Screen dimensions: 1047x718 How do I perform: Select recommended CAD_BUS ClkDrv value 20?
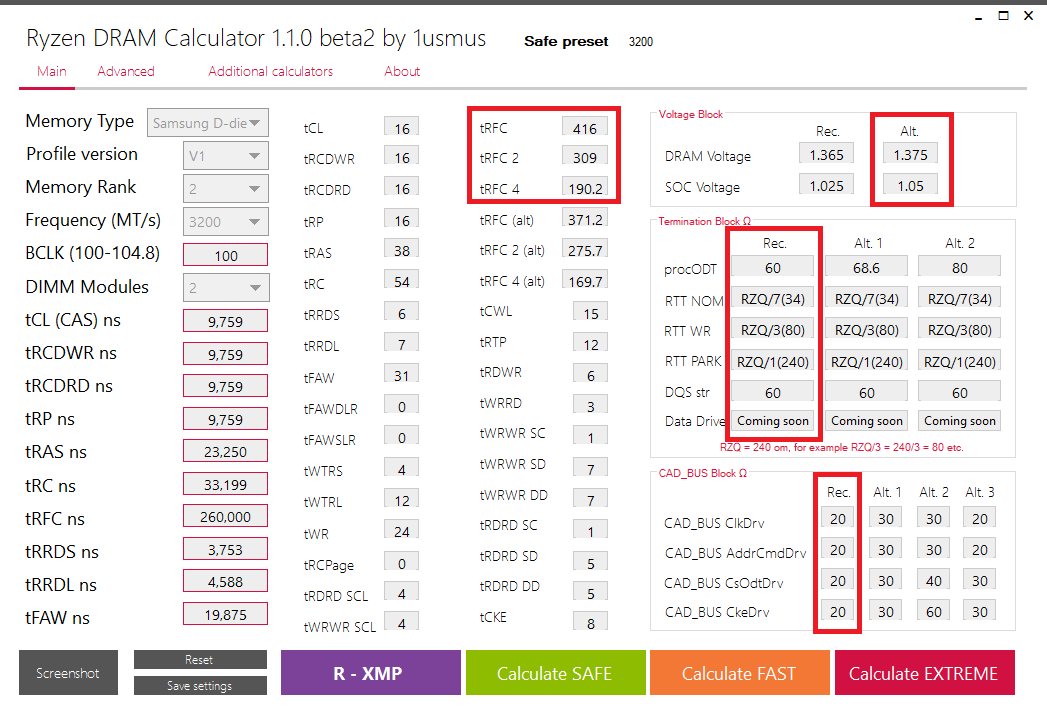(x=837, y=518)
